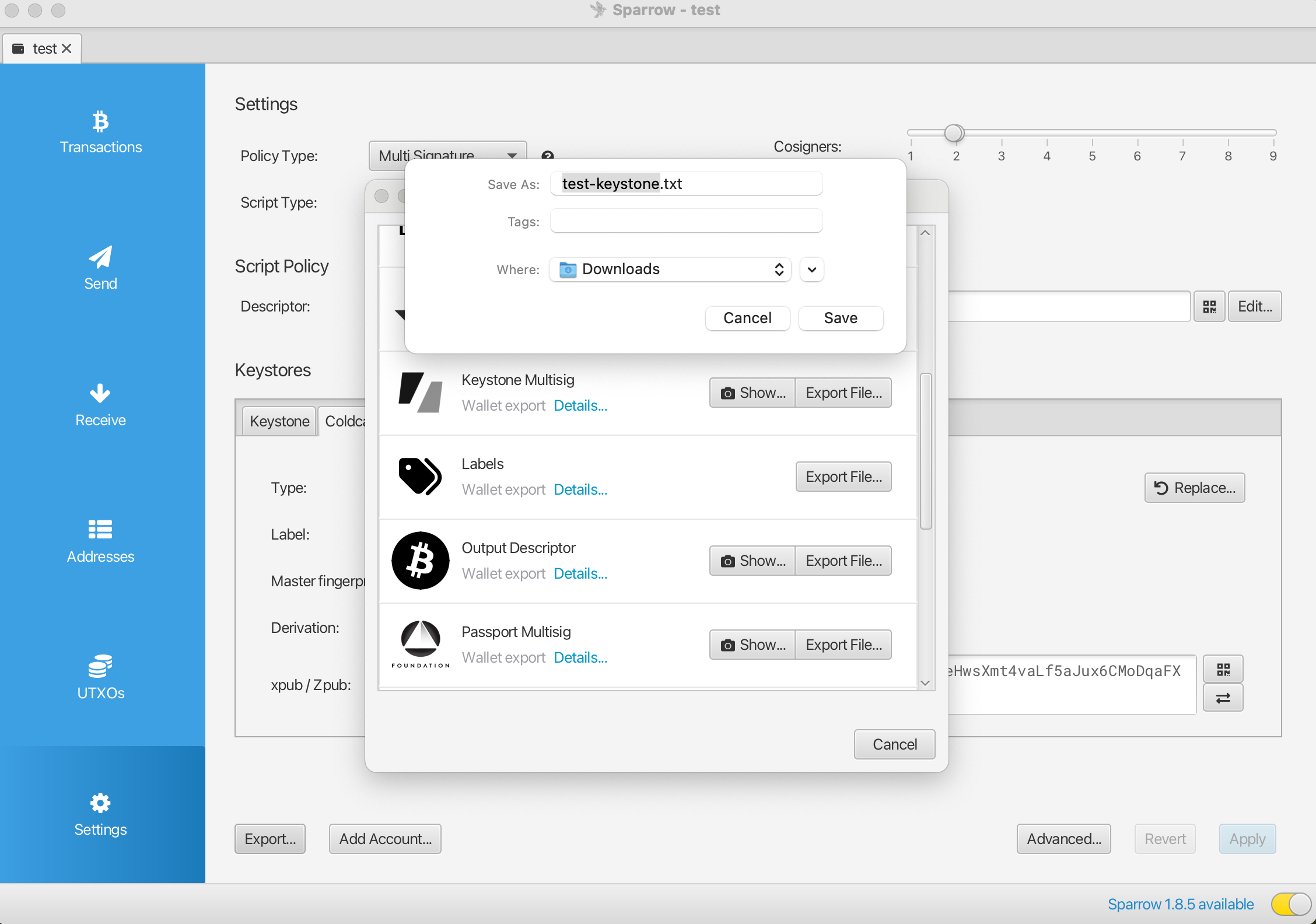Click the Cosigners slider handle

(954, 133)
